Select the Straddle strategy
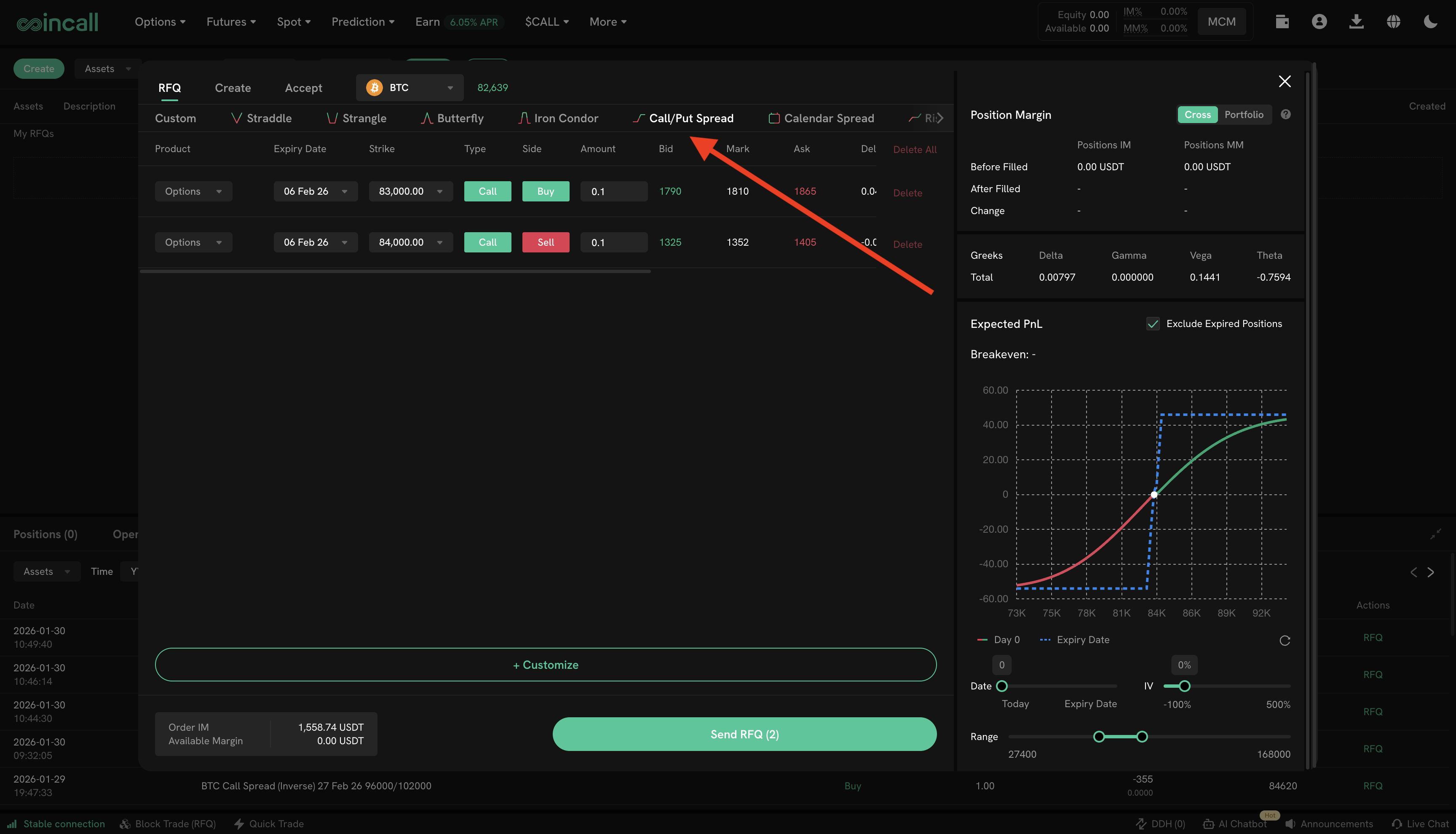 262,118
